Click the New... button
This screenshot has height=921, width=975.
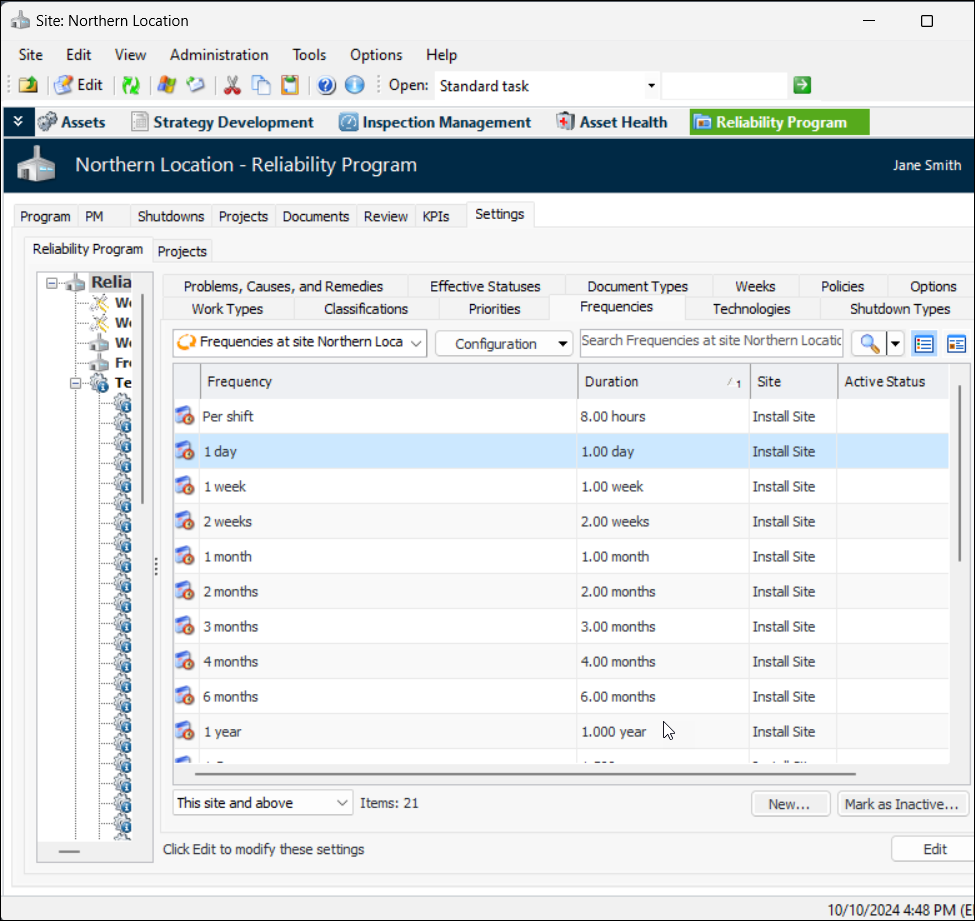click(x=790, y=804)
